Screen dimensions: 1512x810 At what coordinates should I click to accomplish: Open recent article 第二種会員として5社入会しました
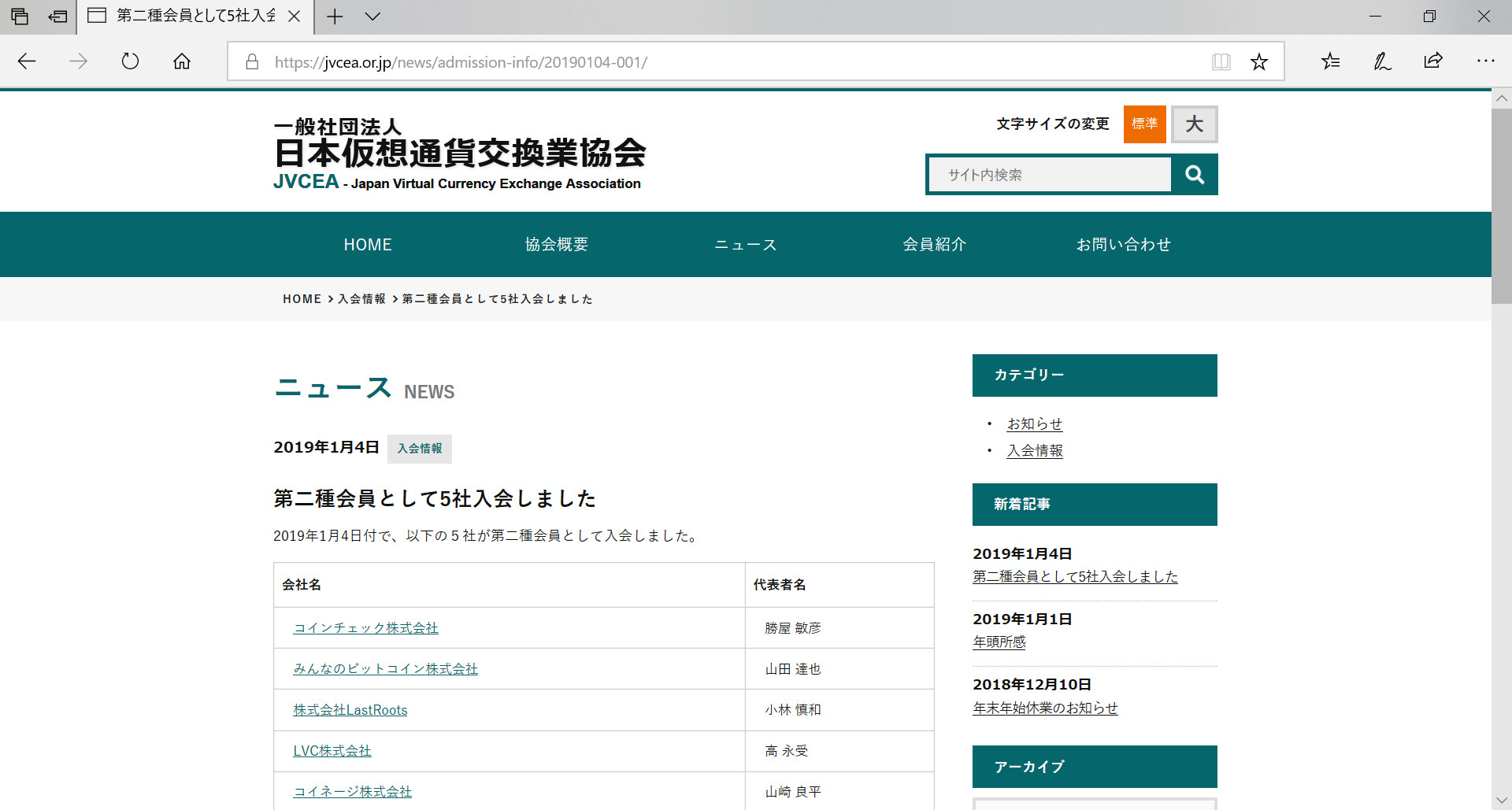click(x=1075, y=577)
